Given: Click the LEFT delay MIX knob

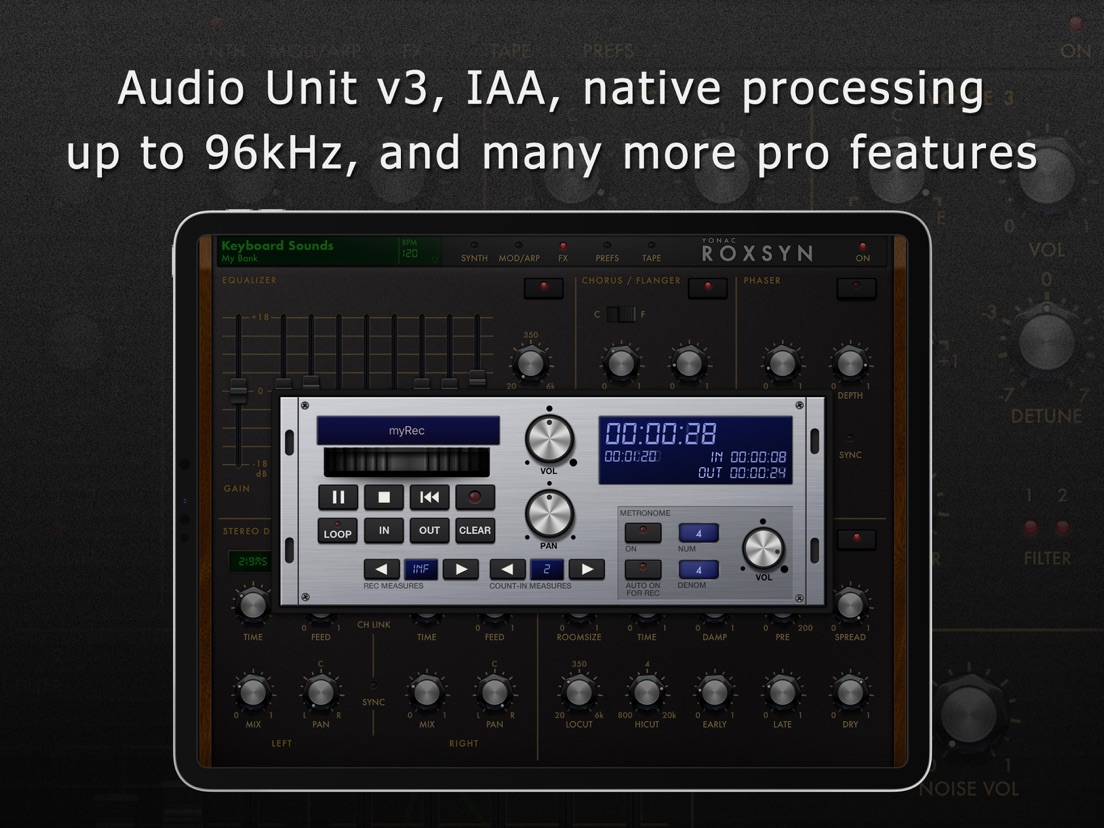Looking at the screenshot, I should point(252,693).
